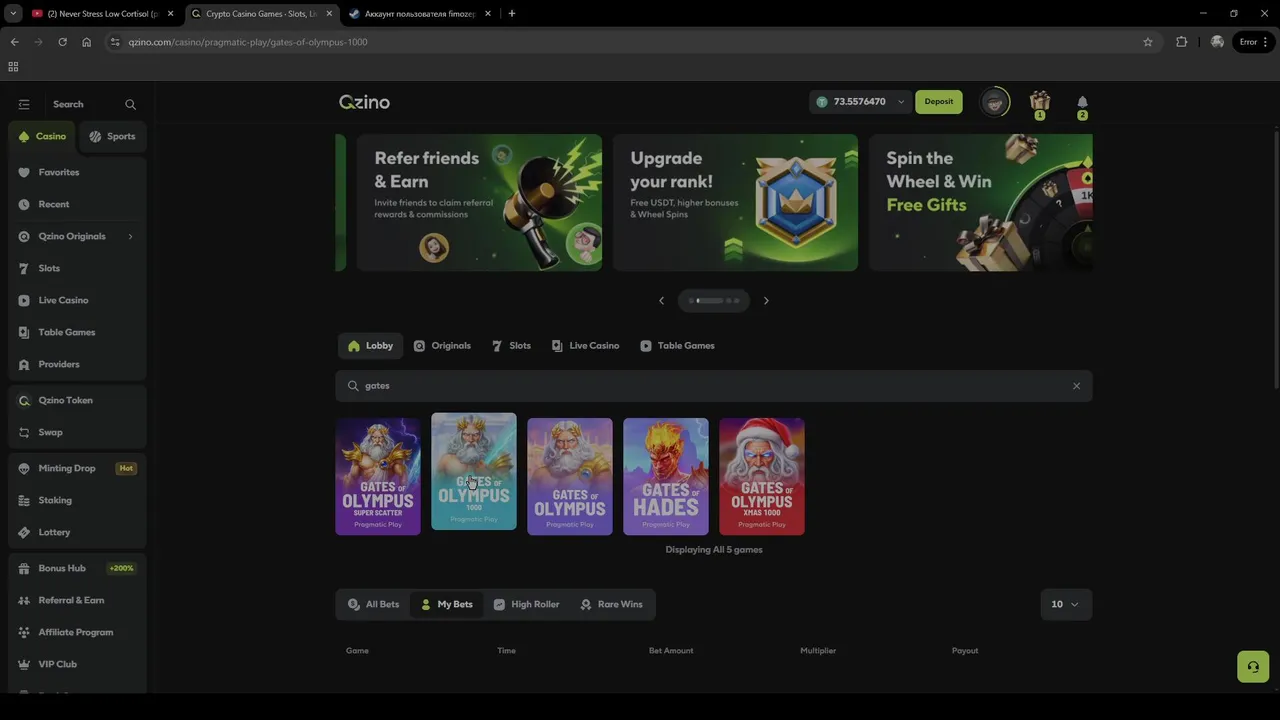Open Recent games in the sidebar
Screen dimensions: 1280x720
tap(77, 204)
